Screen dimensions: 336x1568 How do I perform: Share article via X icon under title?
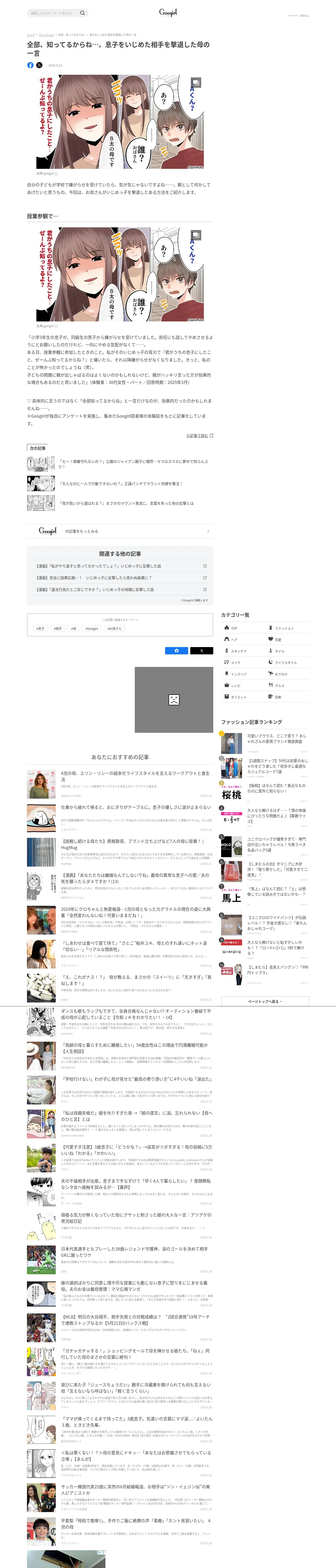[39, 65]
